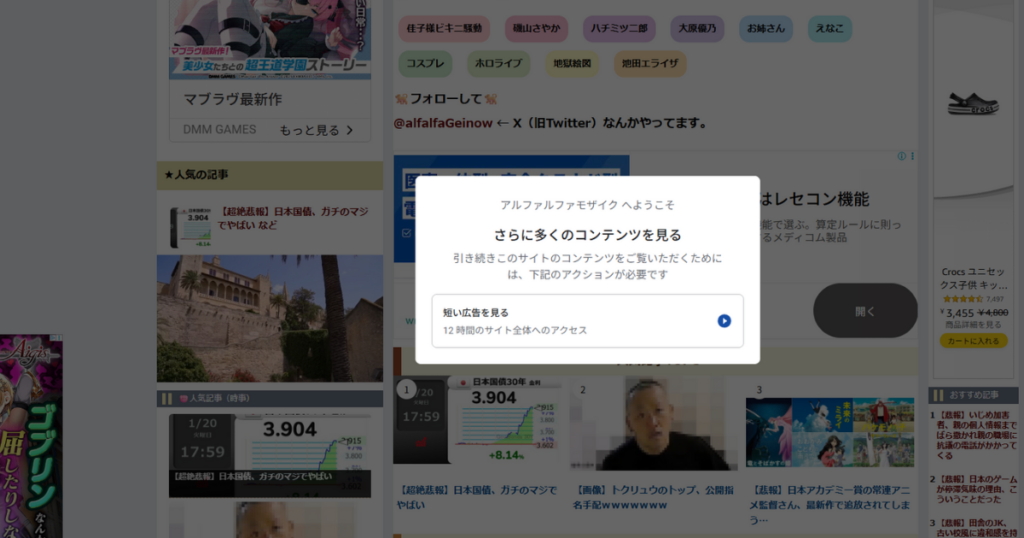
Task: Select the ホロライブ tag
Action: tap(498, 64)
